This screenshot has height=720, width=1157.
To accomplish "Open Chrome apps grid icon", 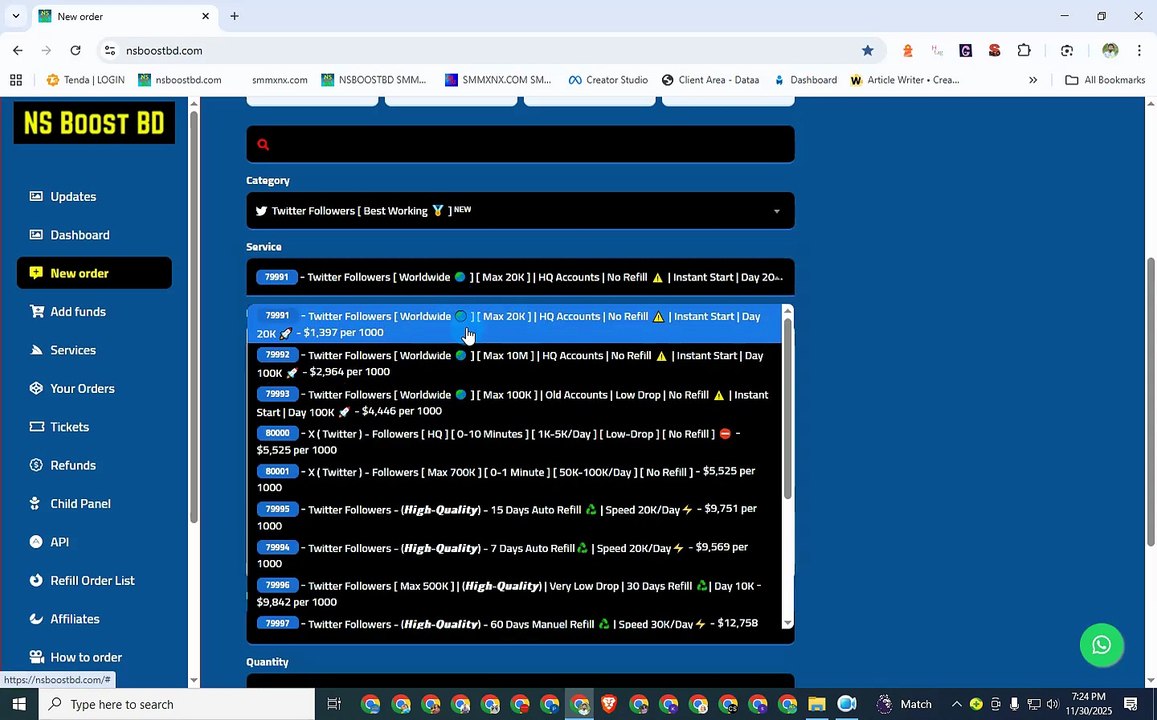I will (16, 80).
